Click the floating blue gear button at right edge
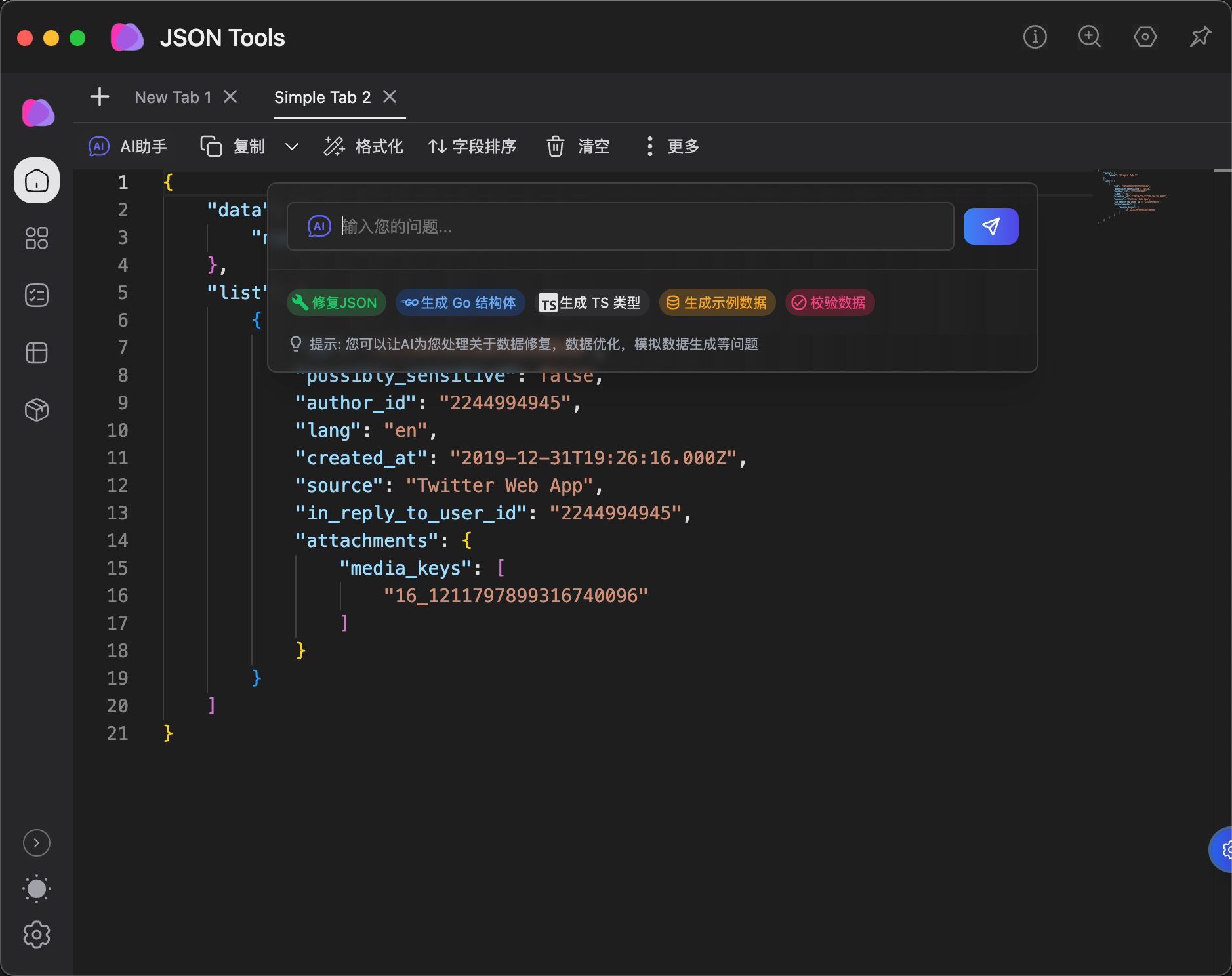The image size is (1232, 976). click(x=1222, y=849)
